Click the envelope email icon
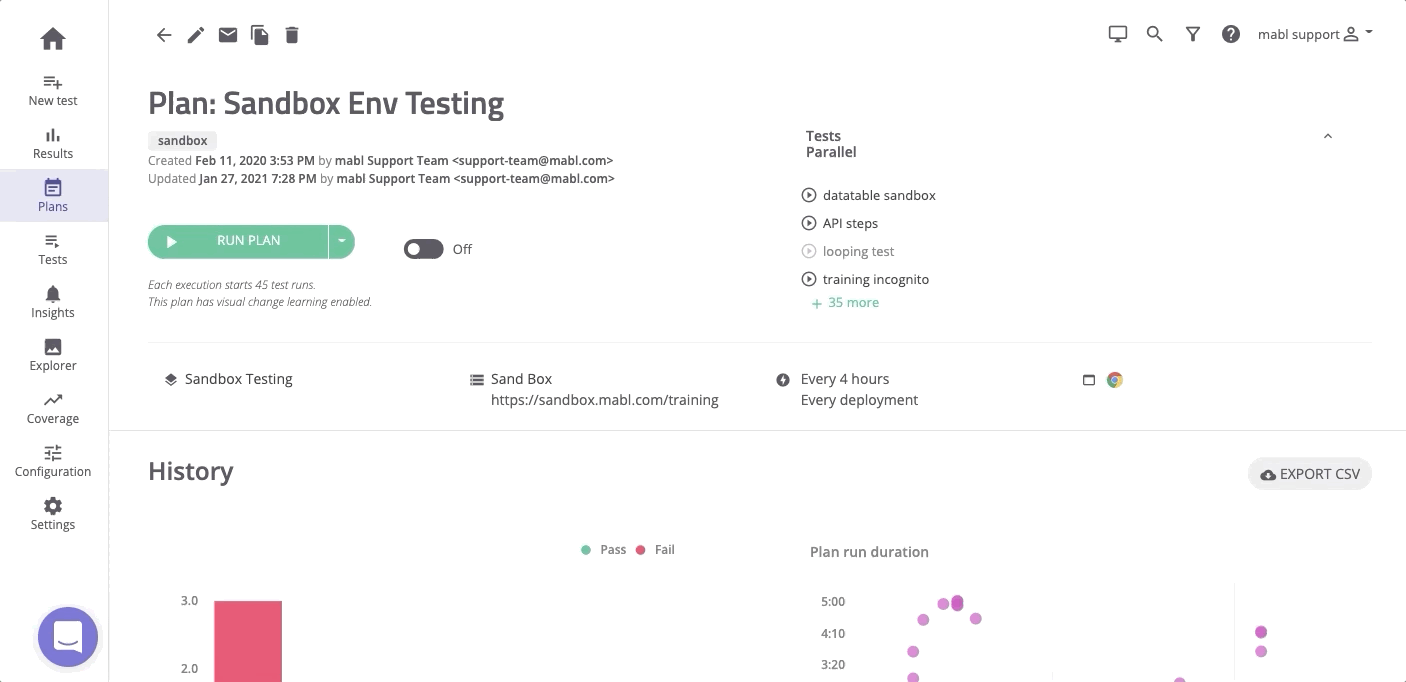This screenshot has height=682, width=1406. tap(228, 35)
